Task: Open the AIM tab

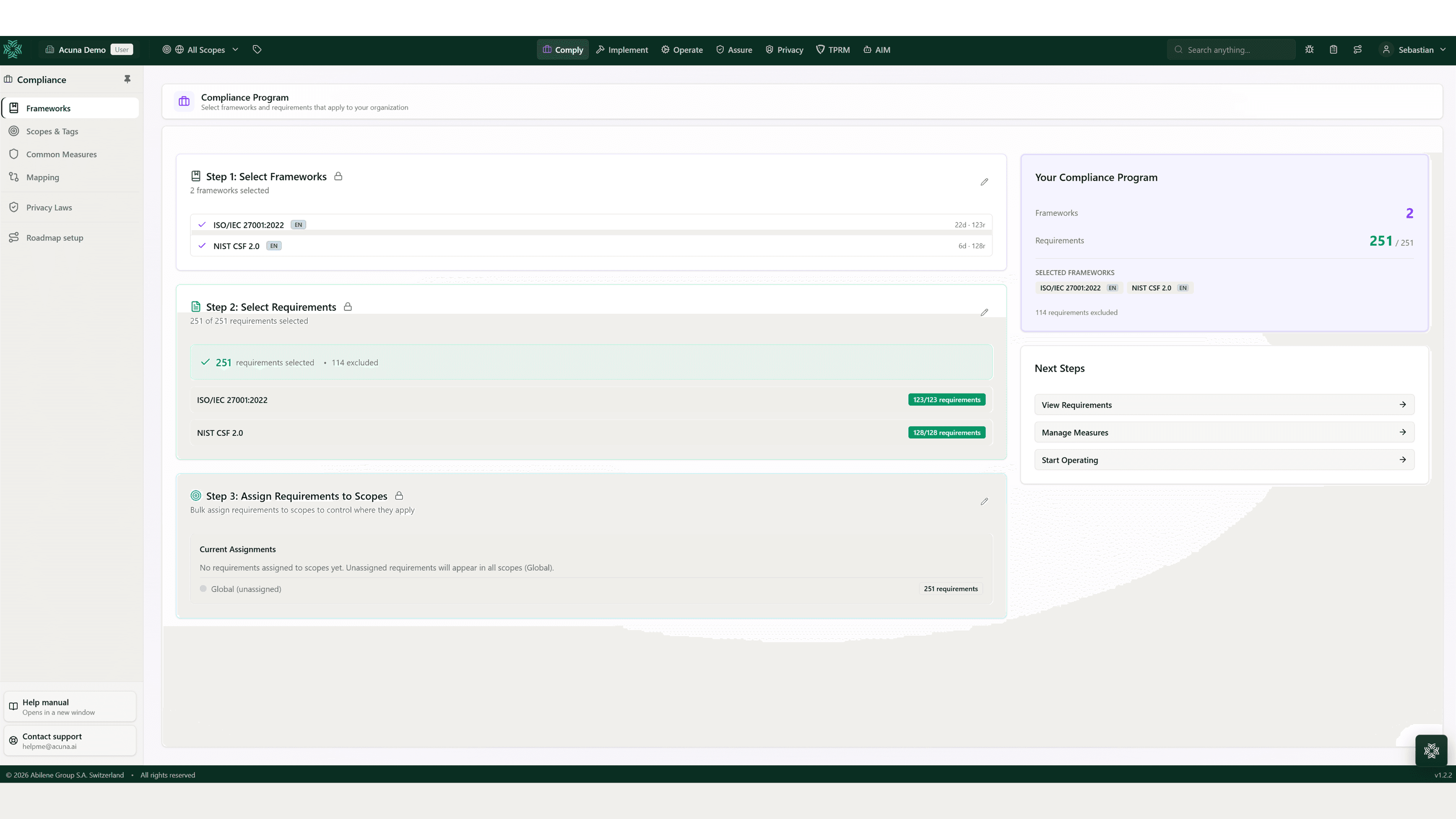Action: coord(876,50)
